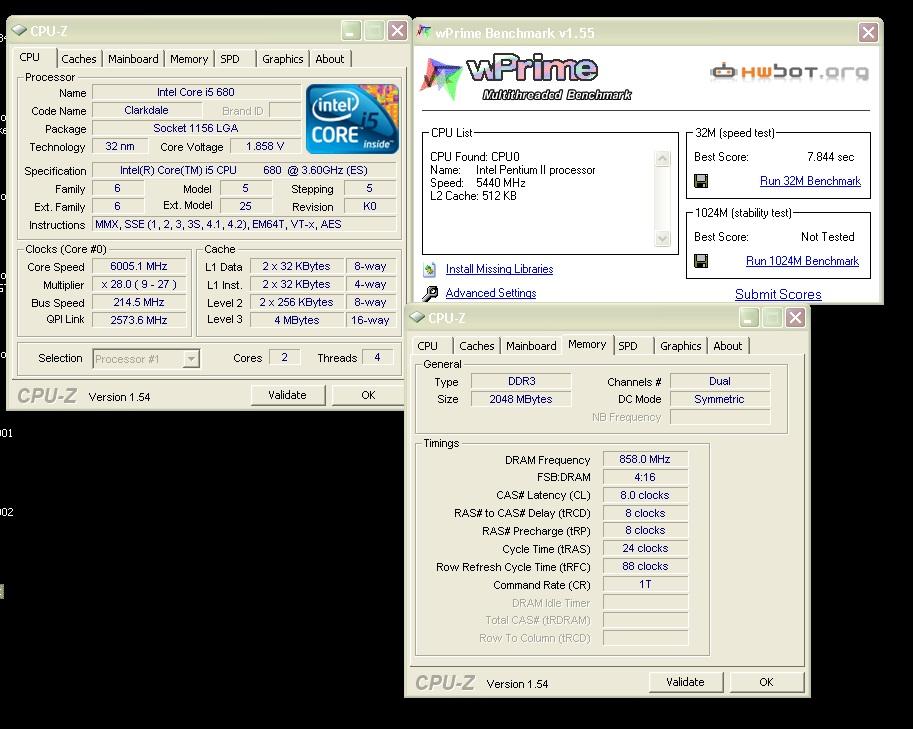
Task: Click the Multiplier value x 28.0 ( 9 - 27 )
Action: click(139, 284)
